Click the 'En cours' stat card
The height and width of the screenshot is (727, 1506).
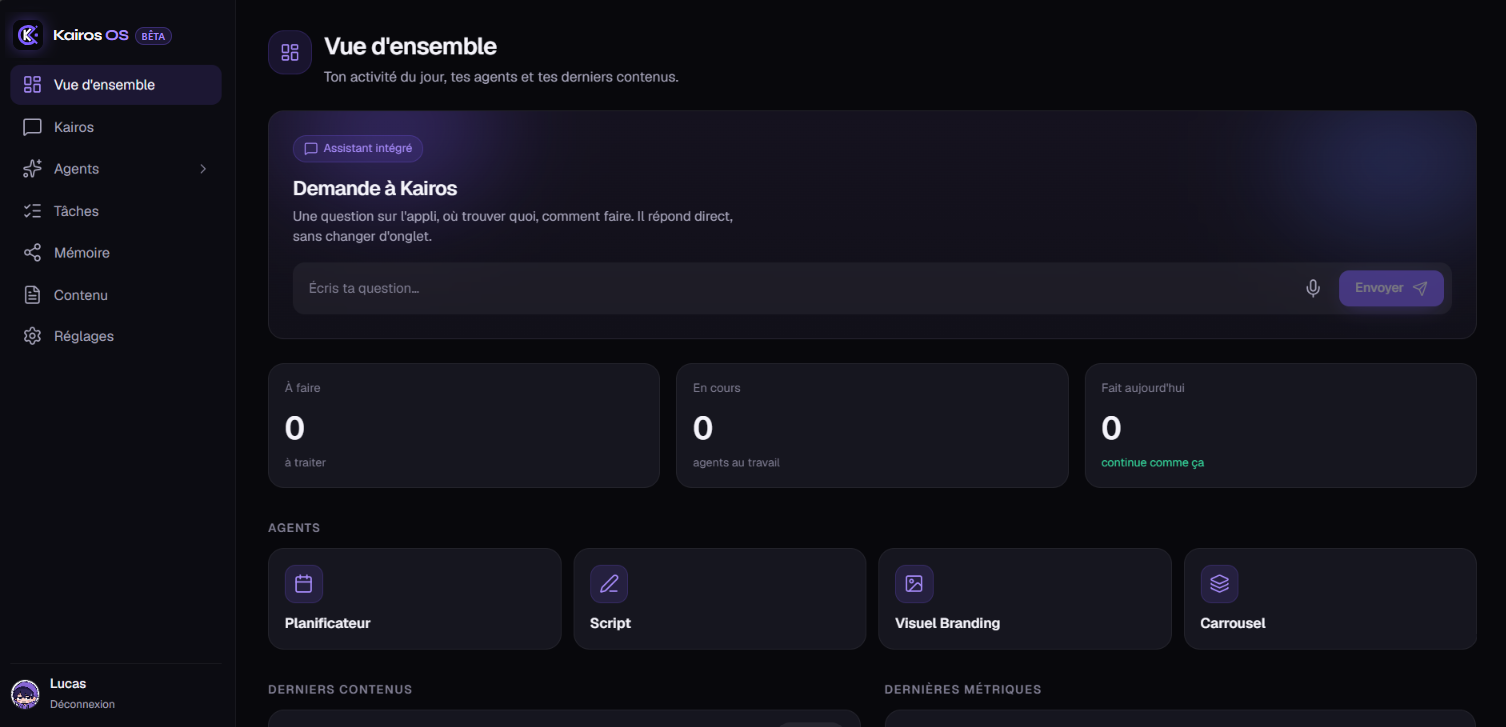872,425
